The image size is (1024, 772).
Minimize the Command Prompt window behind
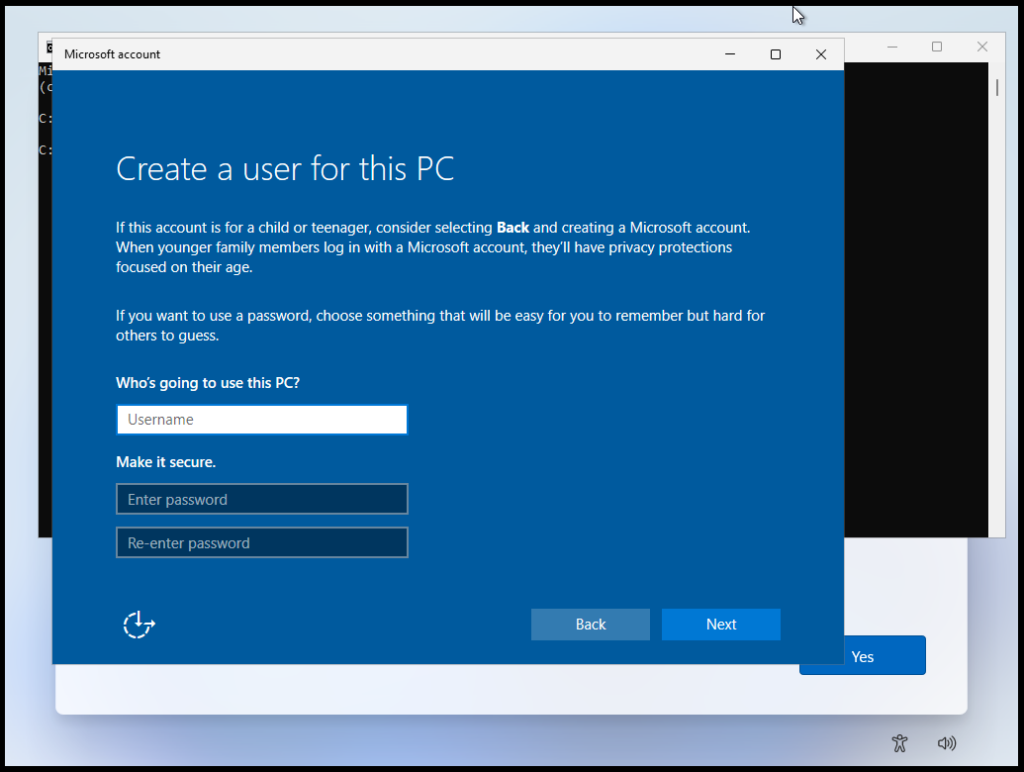click(x=891, y=47)
